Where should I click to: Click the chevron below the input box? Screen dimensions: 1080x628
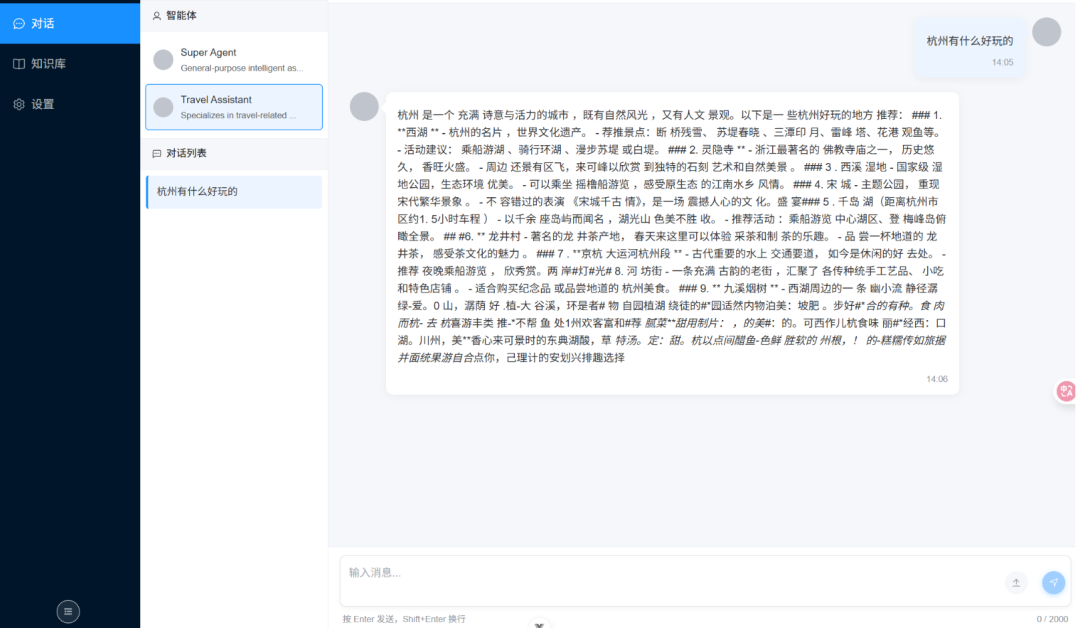tap(539, 623)
